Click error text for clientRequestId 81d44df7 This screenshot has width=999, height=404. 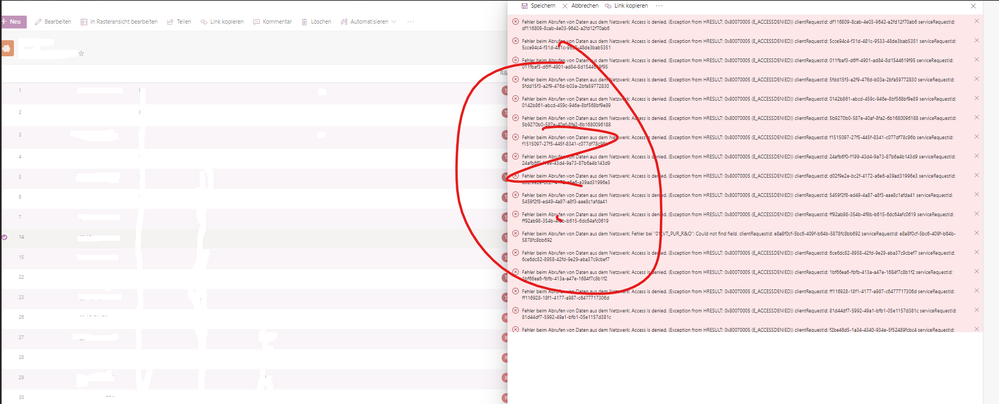738,314
